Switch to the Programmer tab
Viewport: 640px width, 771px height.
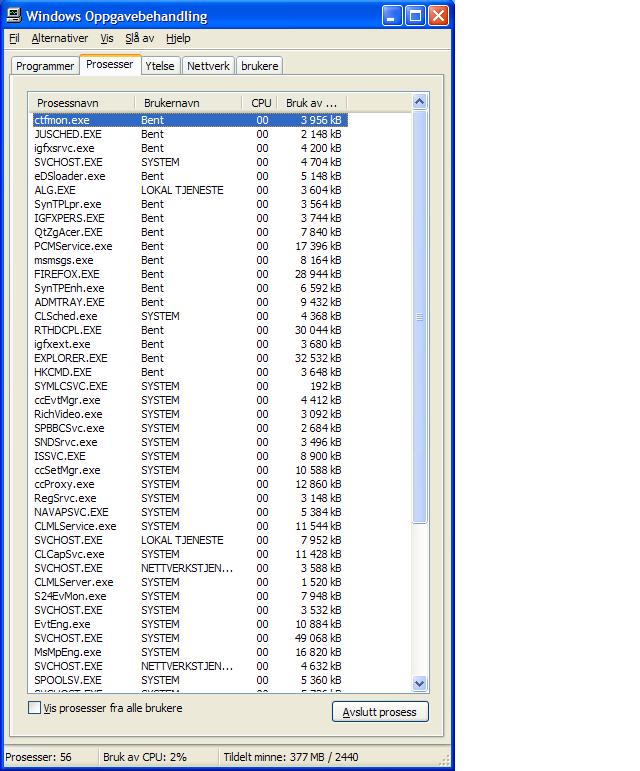[45, 66]
